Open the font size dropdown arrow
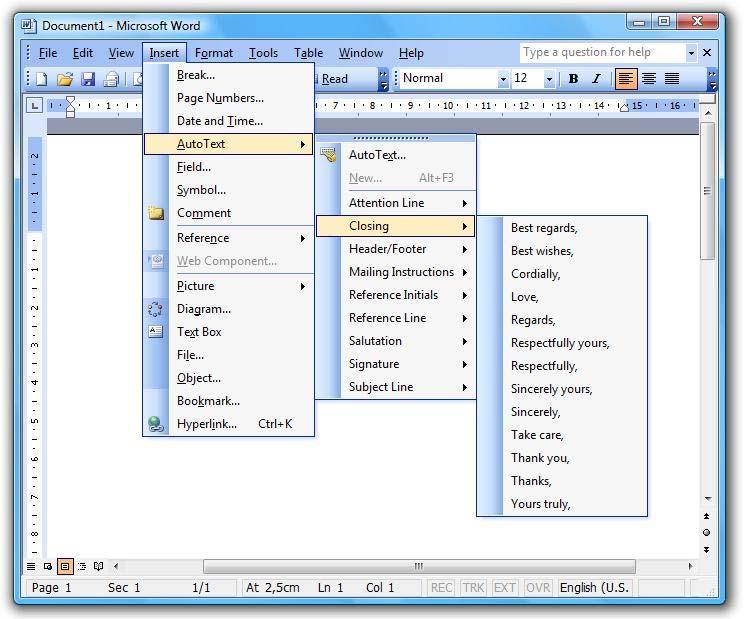Screen dimensions: 744x619 point(549,79)
